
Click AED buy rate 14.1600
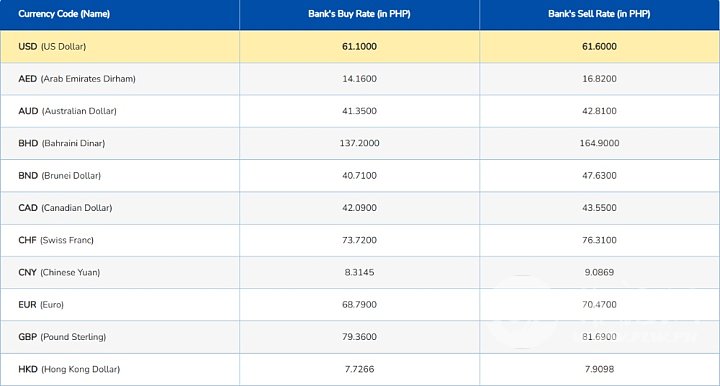tap(359, 78)
